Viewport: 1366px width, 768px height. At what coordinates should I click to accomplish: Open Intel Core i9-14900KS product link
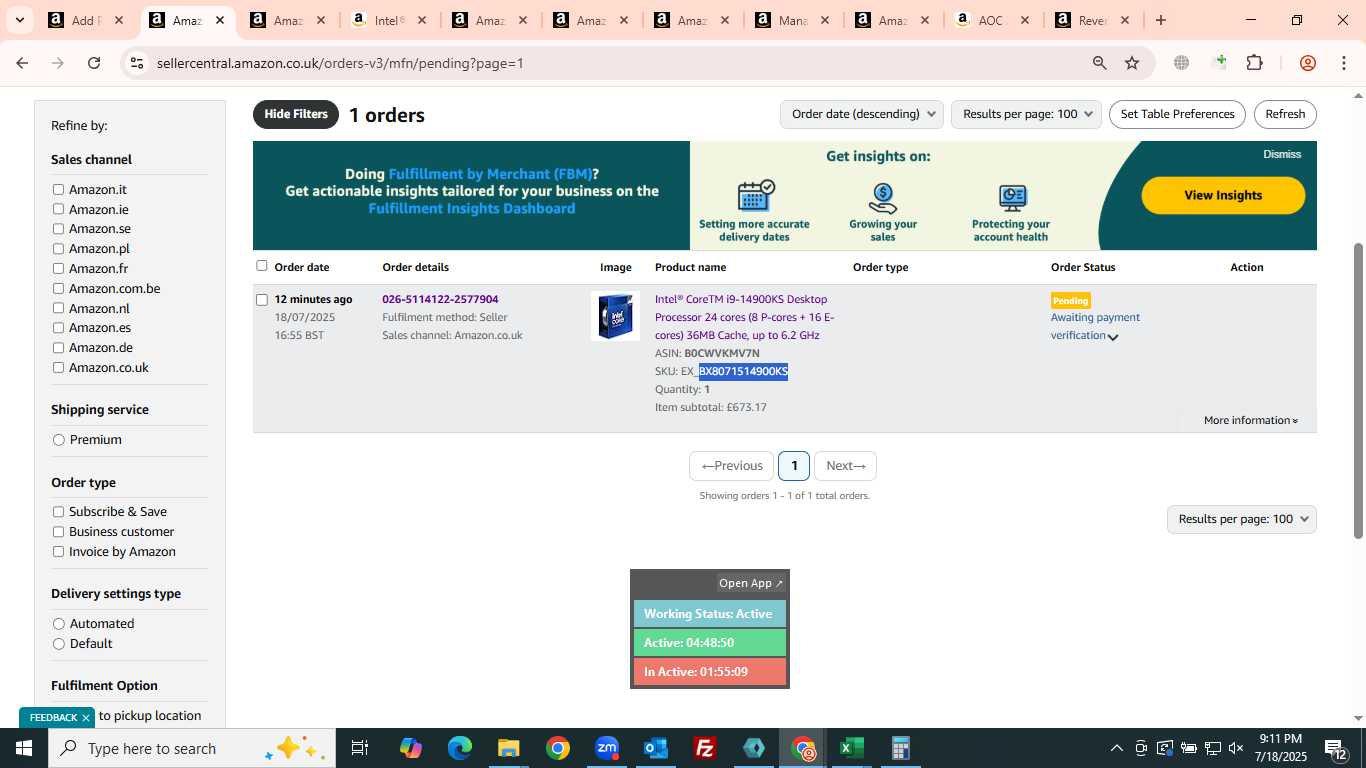[x=745, y=317]
